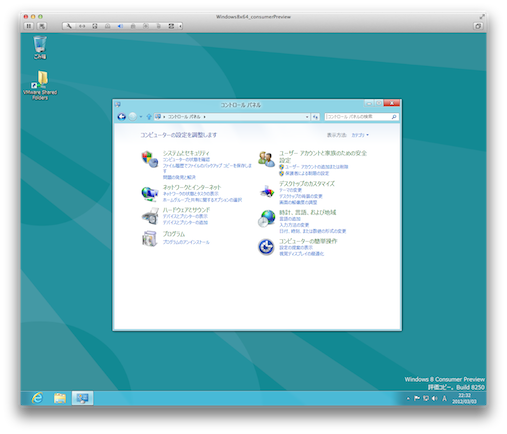Launch Internet Explorer from the taskbar
507x434 pixels.
[37, 398]
